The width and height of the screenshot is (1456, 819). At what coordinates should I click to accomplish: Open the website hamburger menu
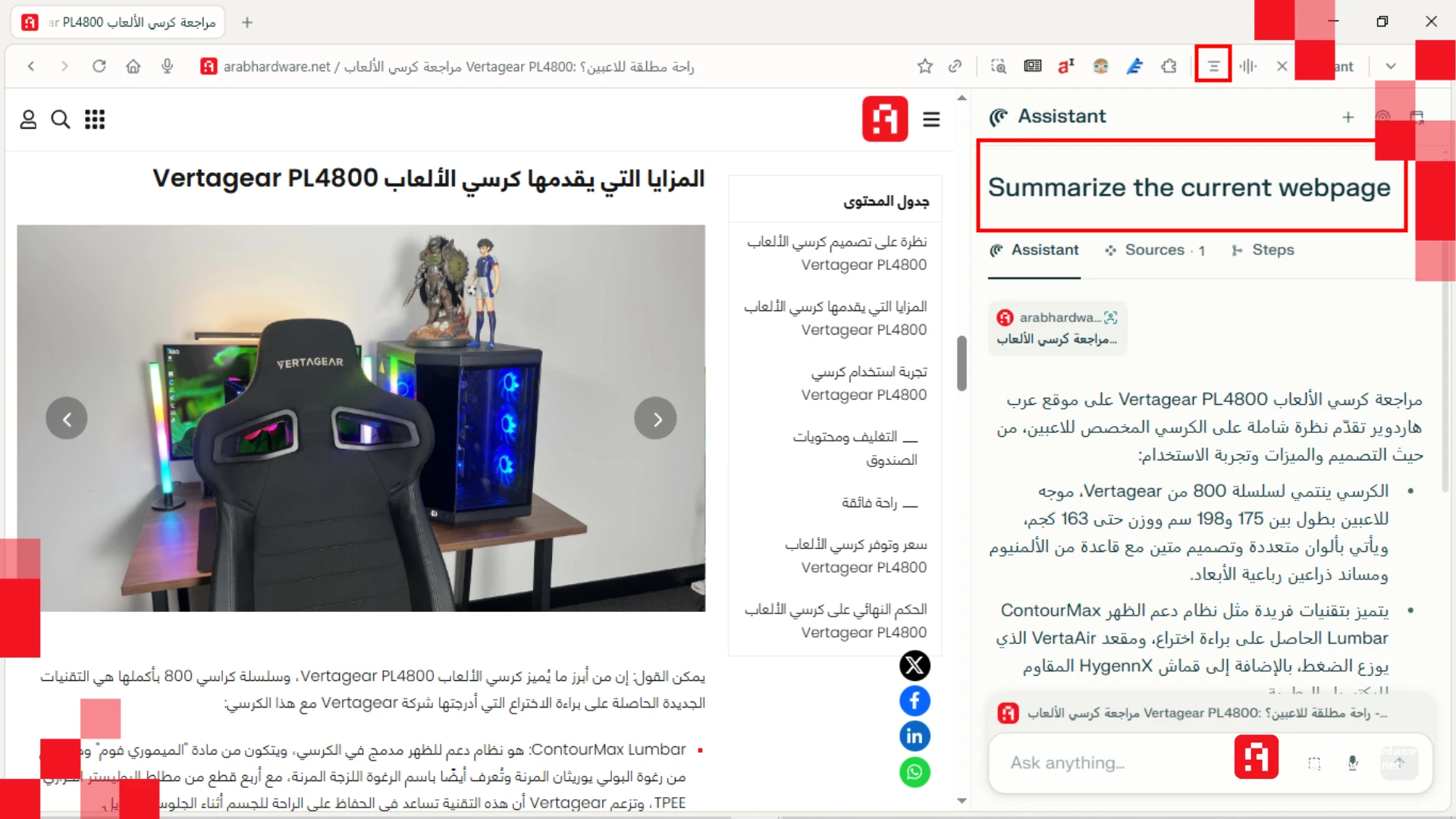(931, 119)
